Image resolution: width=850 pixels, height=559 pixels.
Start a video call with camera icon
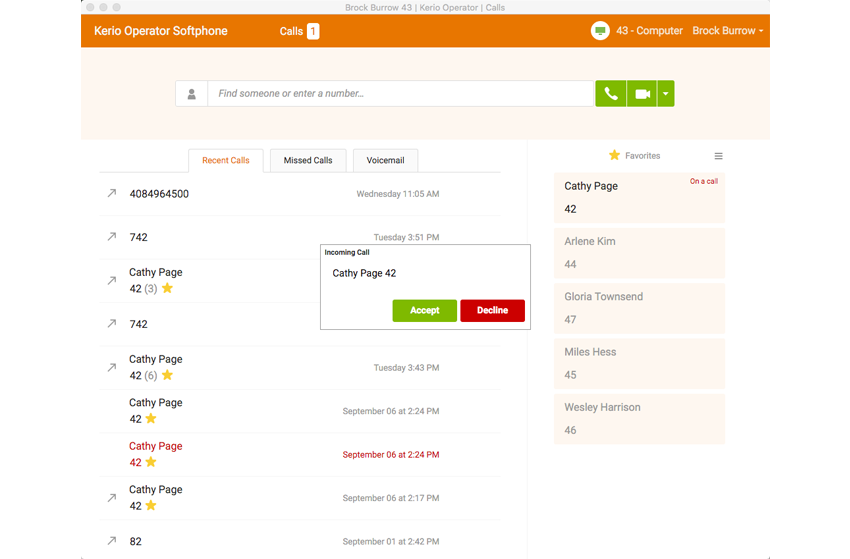pyautogui.click(x=642, y=94)
